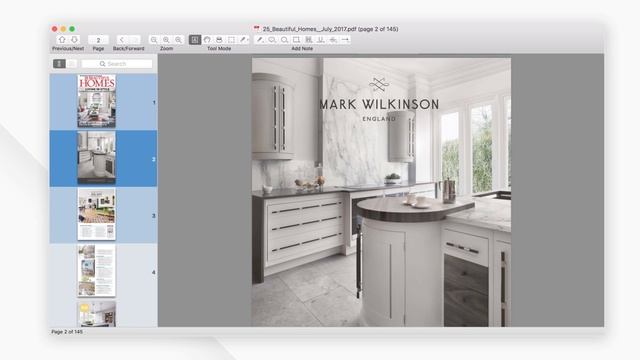640x360 pixels.
Task: Add an underline note
Action: (321, 40)
